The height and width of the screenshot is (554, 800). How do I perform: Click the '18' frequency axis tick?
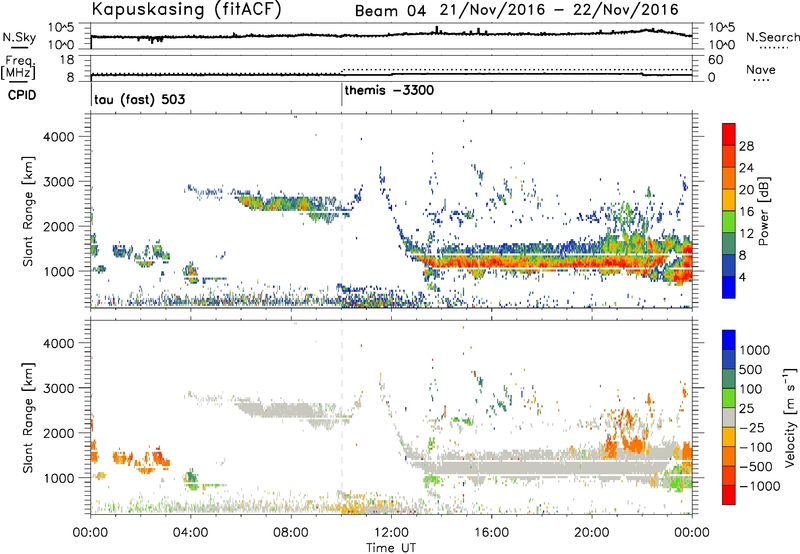click(x=66, y=60)
